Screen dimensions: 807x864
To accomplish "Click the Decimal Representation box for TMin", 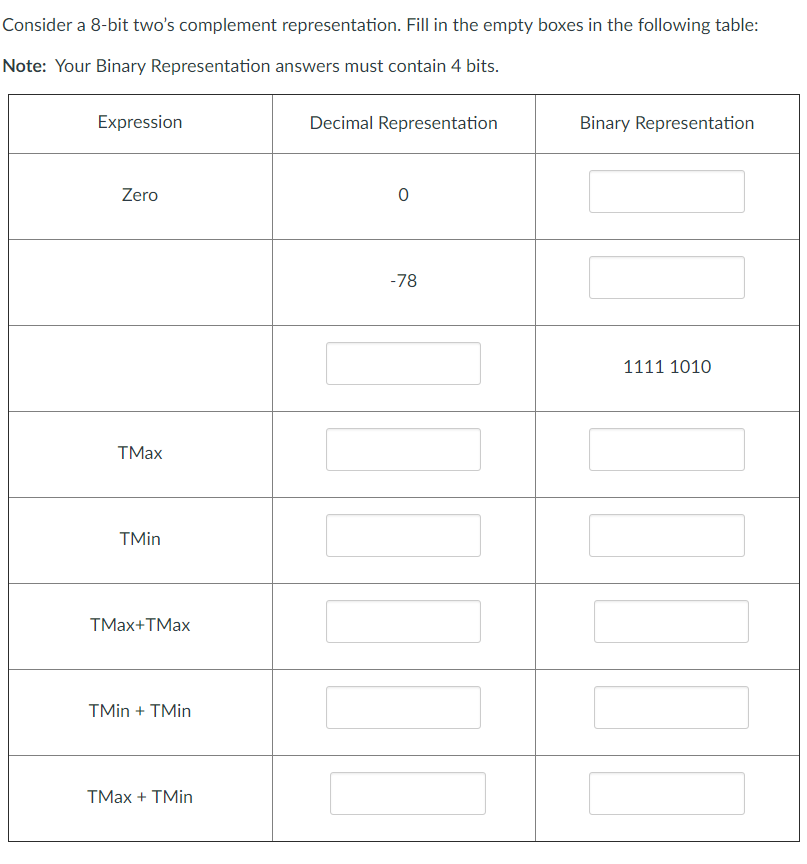I will (x=403, y=535).
